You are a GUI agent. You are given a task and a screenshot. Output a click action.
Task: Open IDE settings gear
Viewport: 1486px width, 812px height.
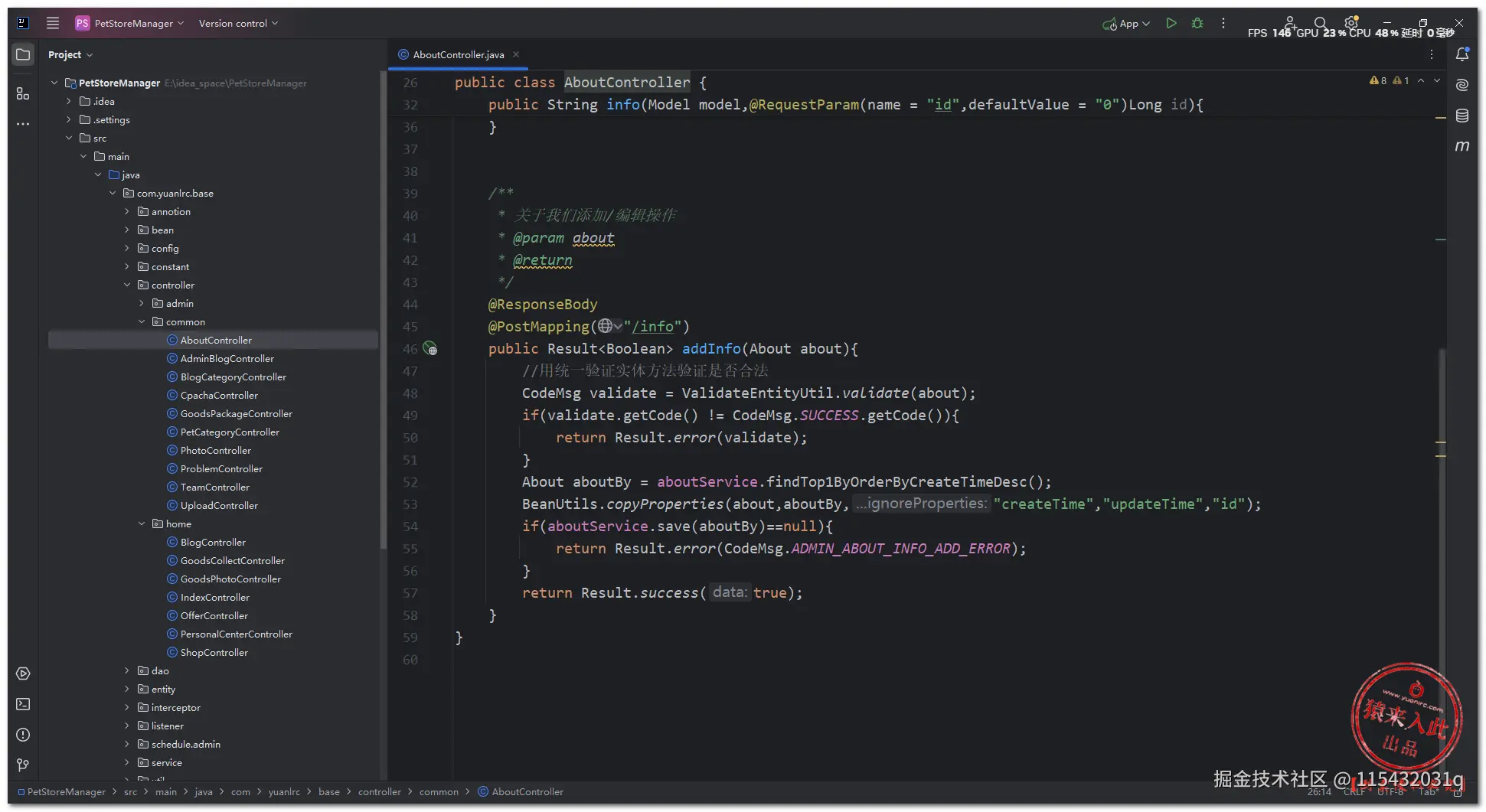1351,22
